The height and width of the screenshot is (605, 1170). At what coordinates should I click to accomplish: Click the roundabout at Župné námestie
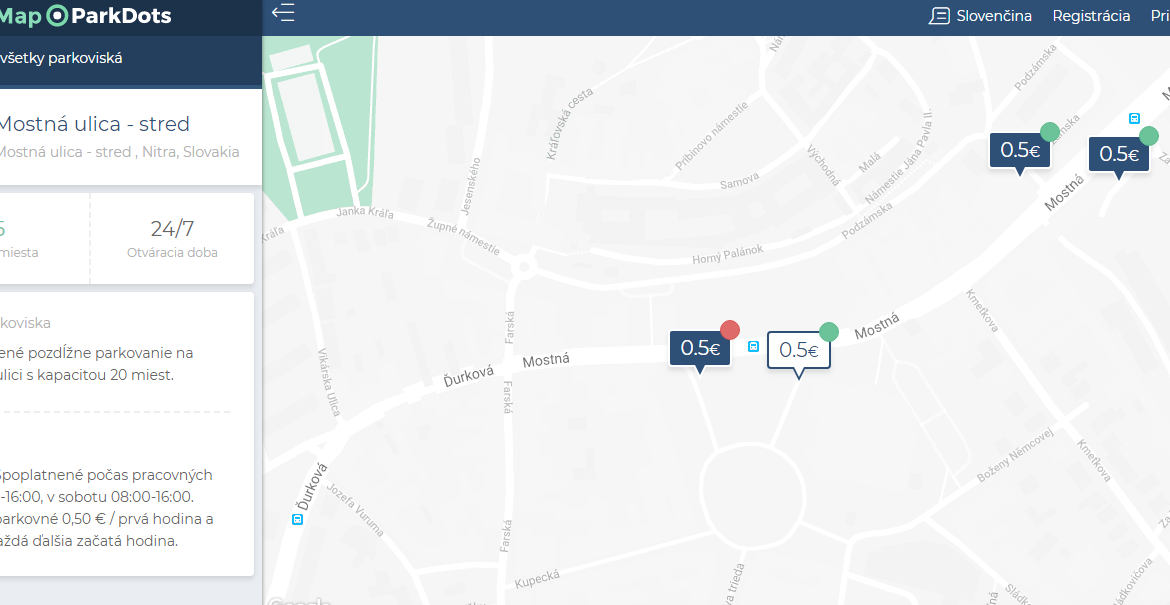[x=524, y=267]
